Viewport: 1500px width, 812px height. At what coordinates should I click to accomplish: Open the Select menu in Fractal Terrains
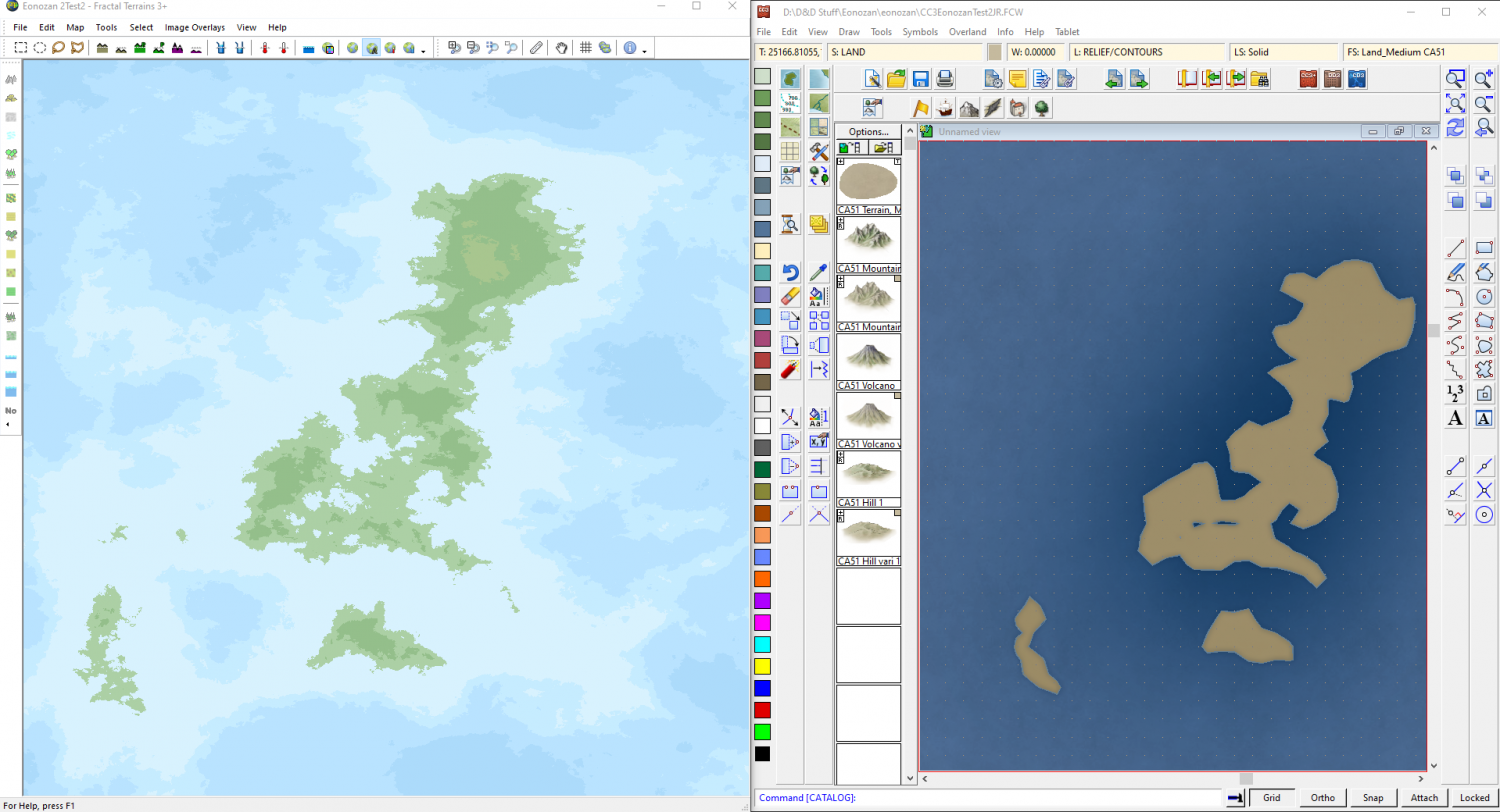click(x=141, y=27)
